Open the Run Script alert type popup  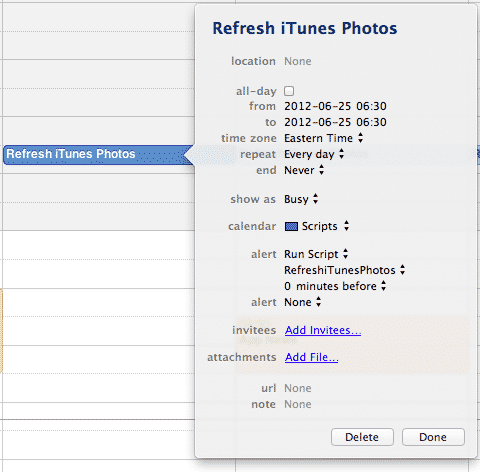(x=316, y=254)
